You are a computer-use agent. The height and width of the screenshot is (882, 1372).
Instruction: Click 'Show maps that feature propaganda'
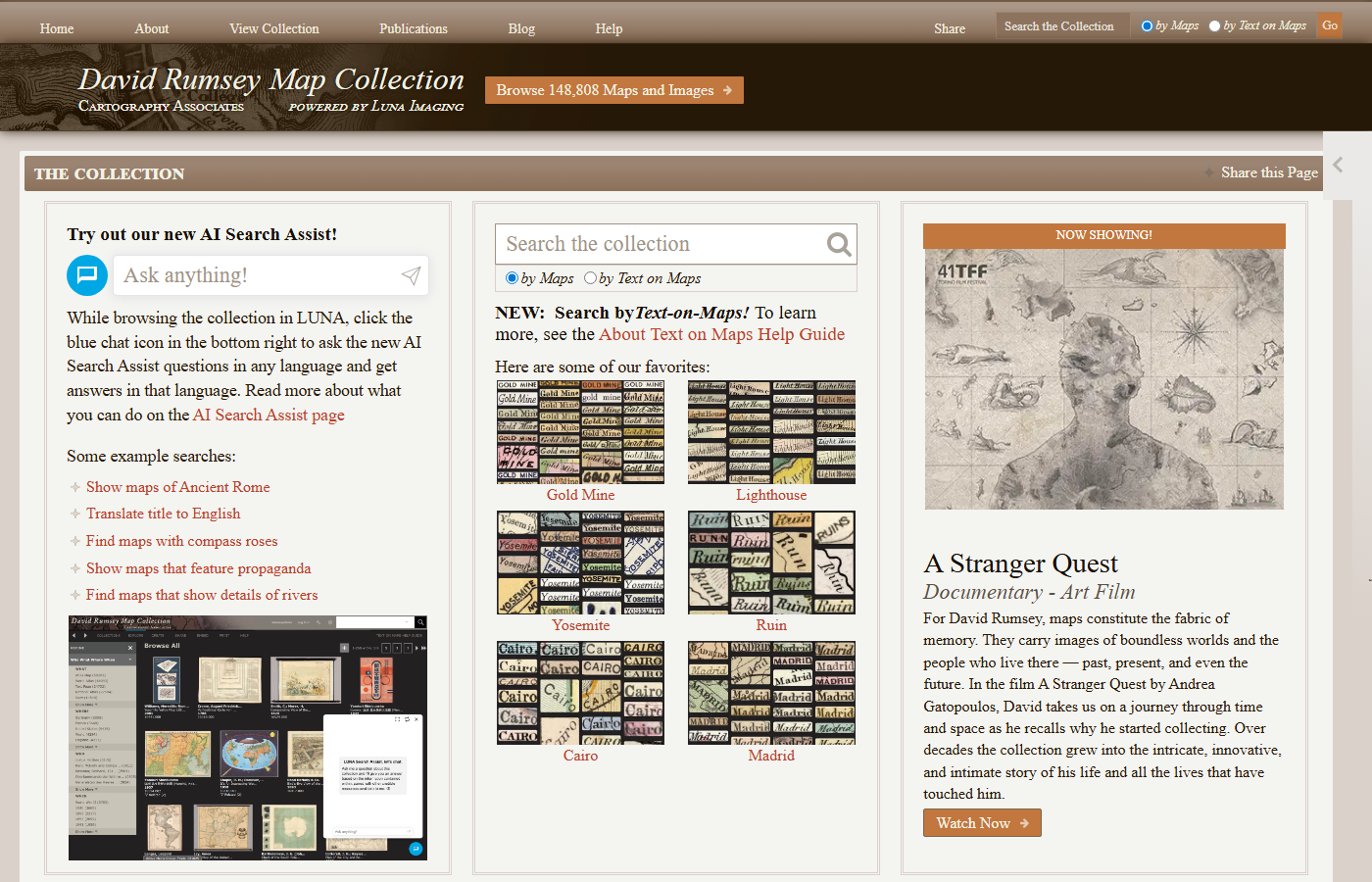point(198,568)
